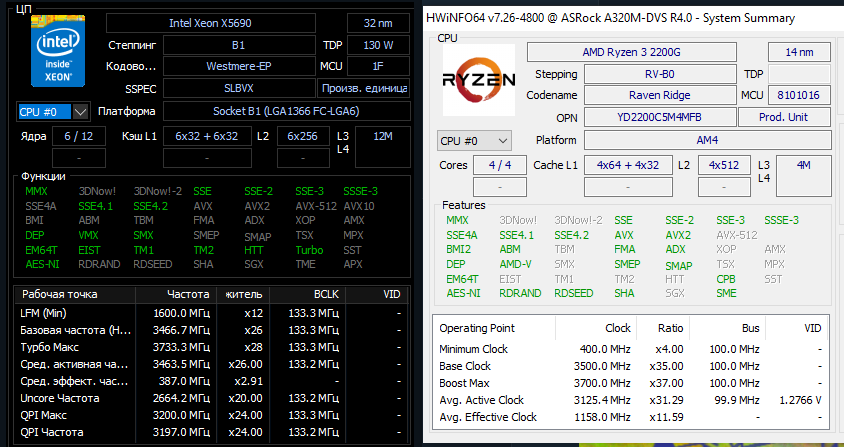
Task: Click the 6 / 12 cores value
Action: coord(79,136)
